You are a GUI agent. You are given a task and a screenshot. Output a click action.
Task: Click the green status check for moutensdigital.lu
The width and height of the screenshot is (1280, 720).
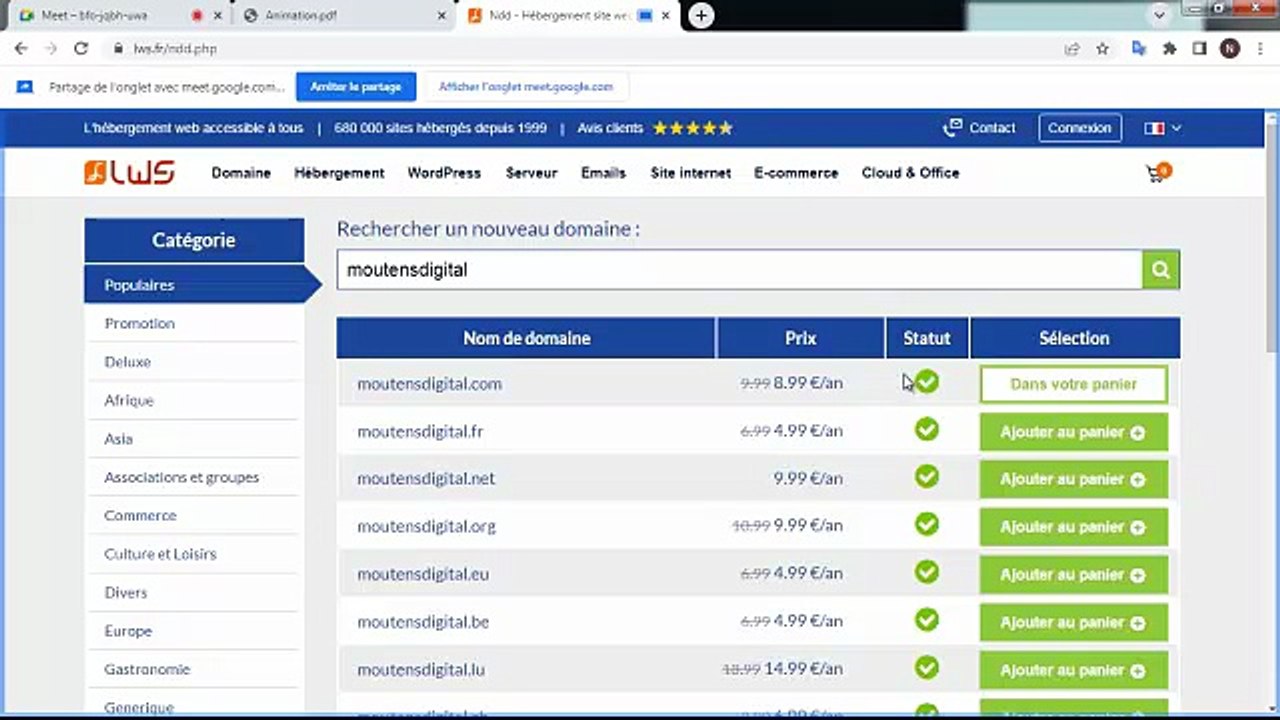click(x=927, y=667)
